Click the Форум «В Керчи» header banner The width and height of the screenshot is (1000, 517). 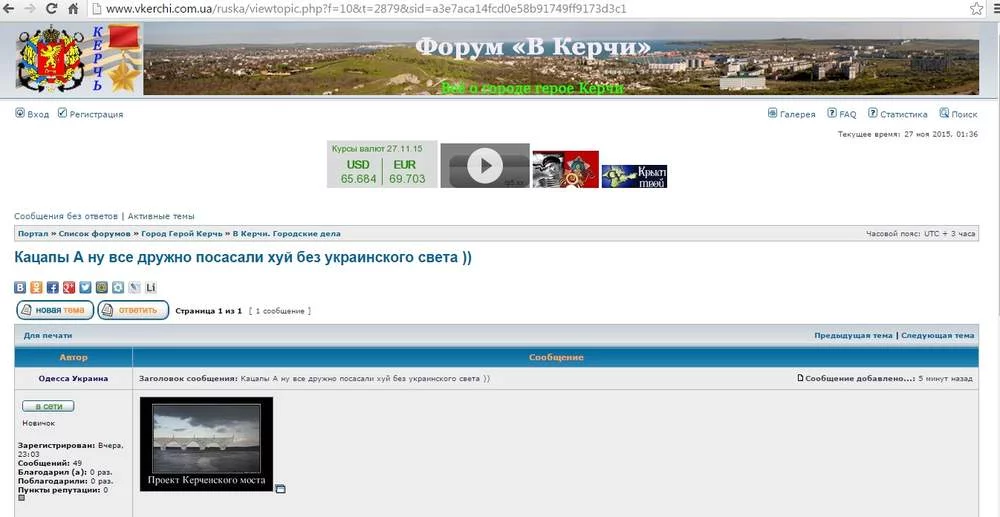tap(561, 59)
